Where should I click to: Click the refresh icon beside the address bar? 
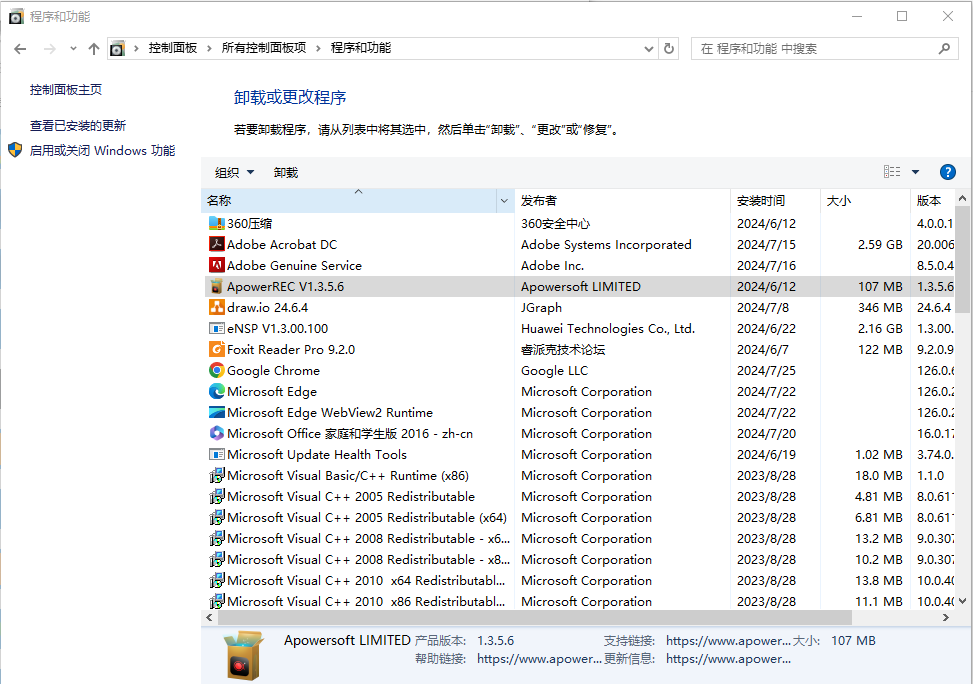point(669,48)
